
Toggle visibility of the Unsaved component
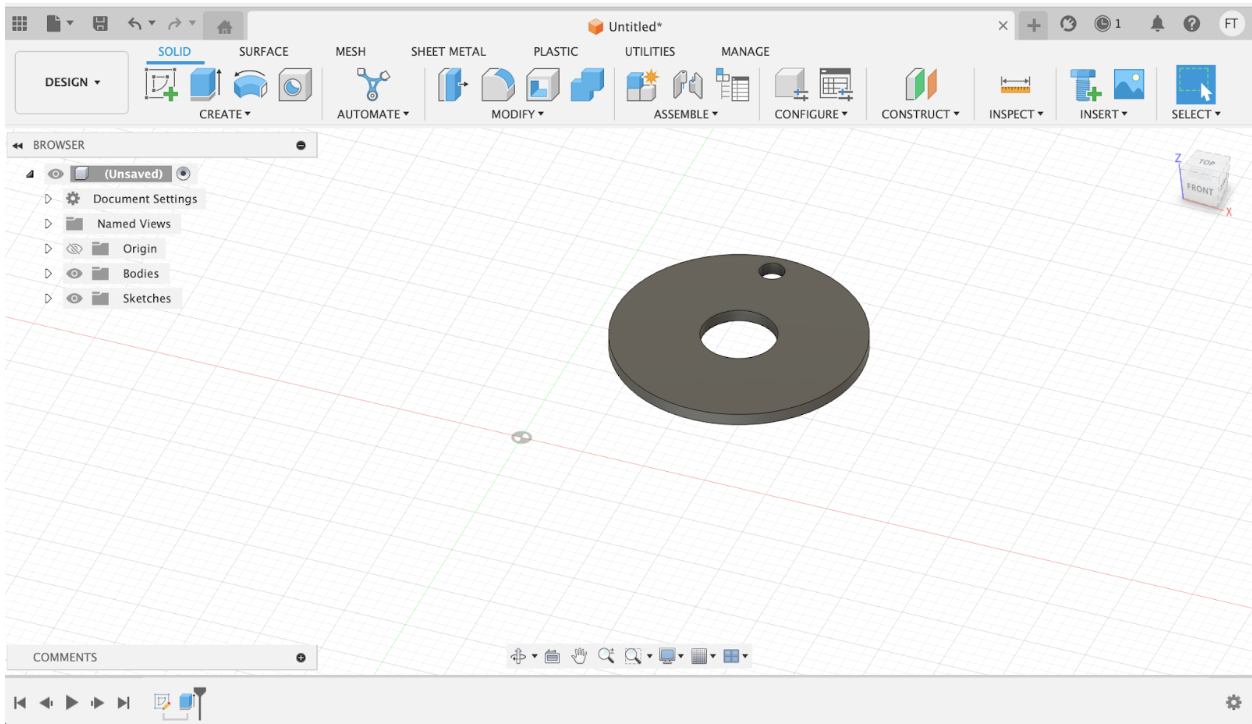coord(56,174)
